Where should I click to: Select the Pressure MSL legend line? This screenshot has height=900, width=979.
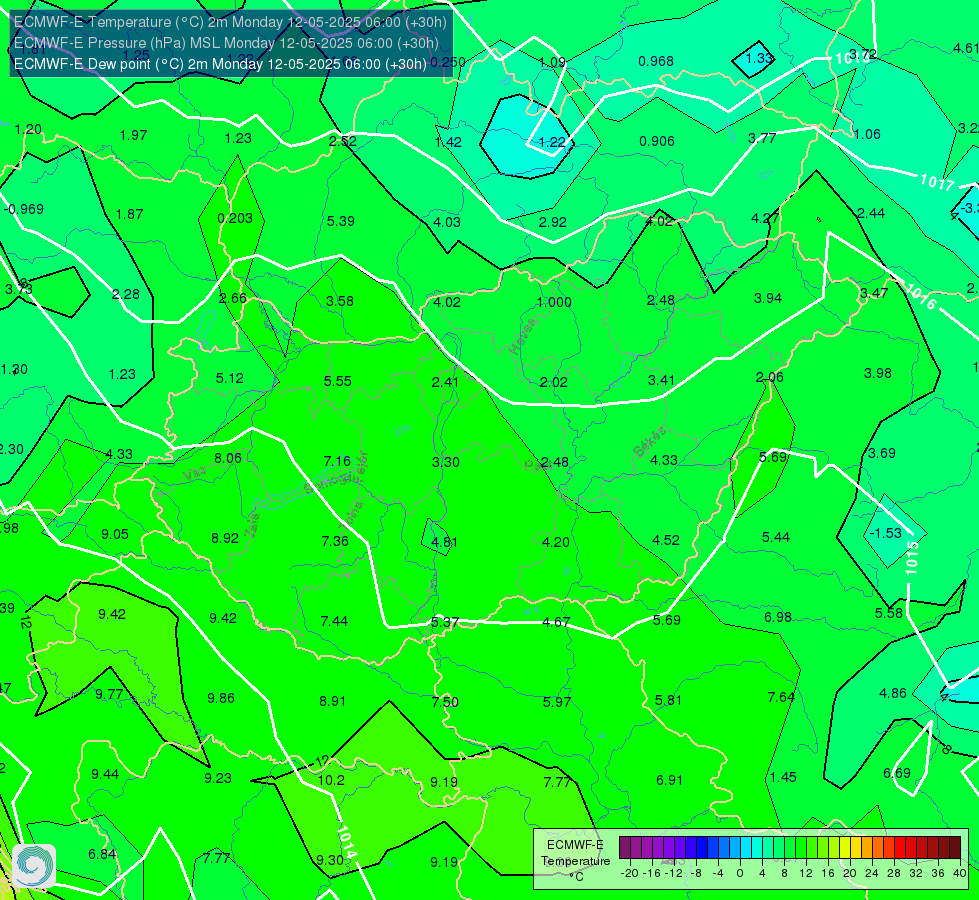[x=226, y=43]
